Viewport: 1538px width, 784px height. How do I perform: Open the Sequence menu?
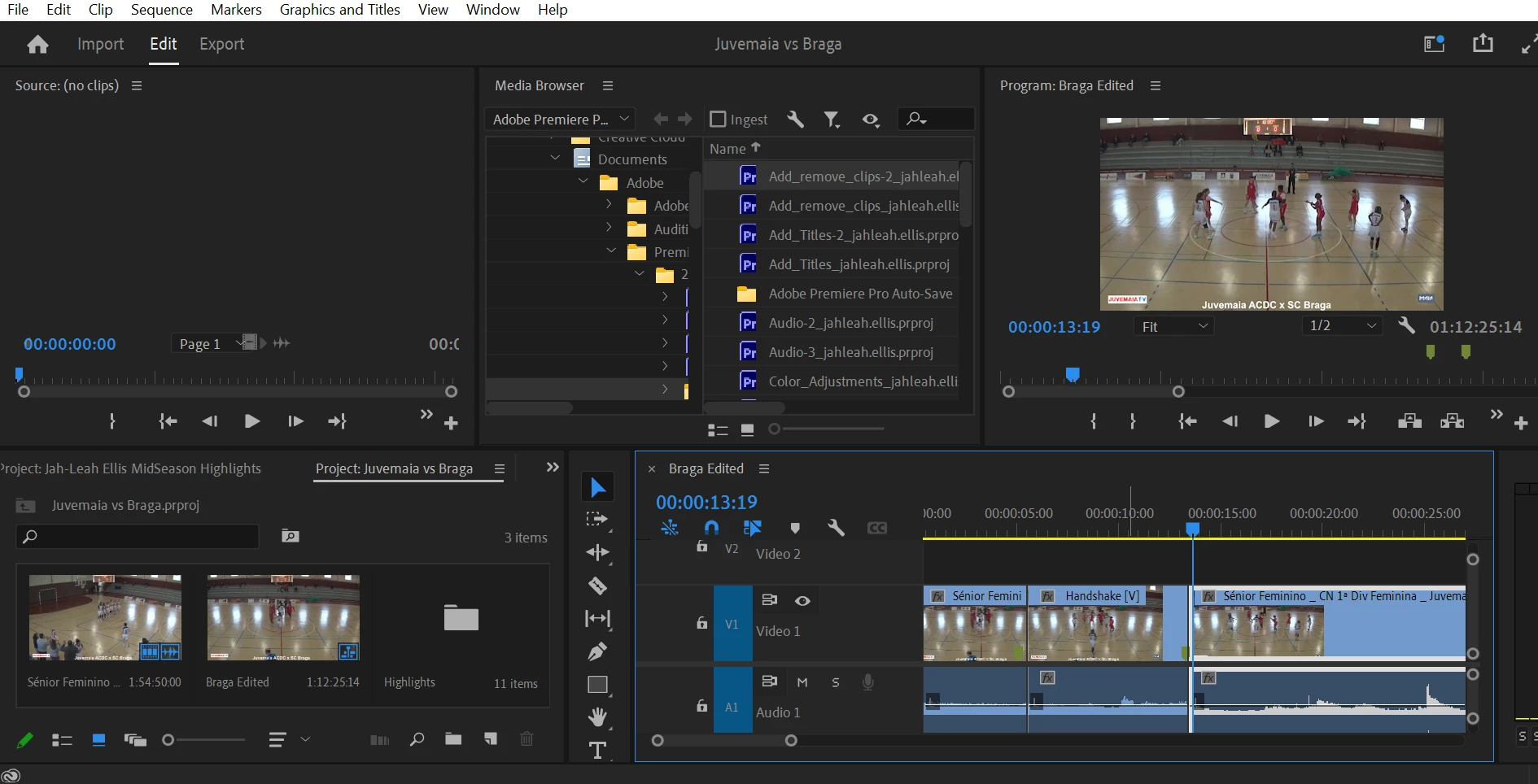[x=161, y=10]
